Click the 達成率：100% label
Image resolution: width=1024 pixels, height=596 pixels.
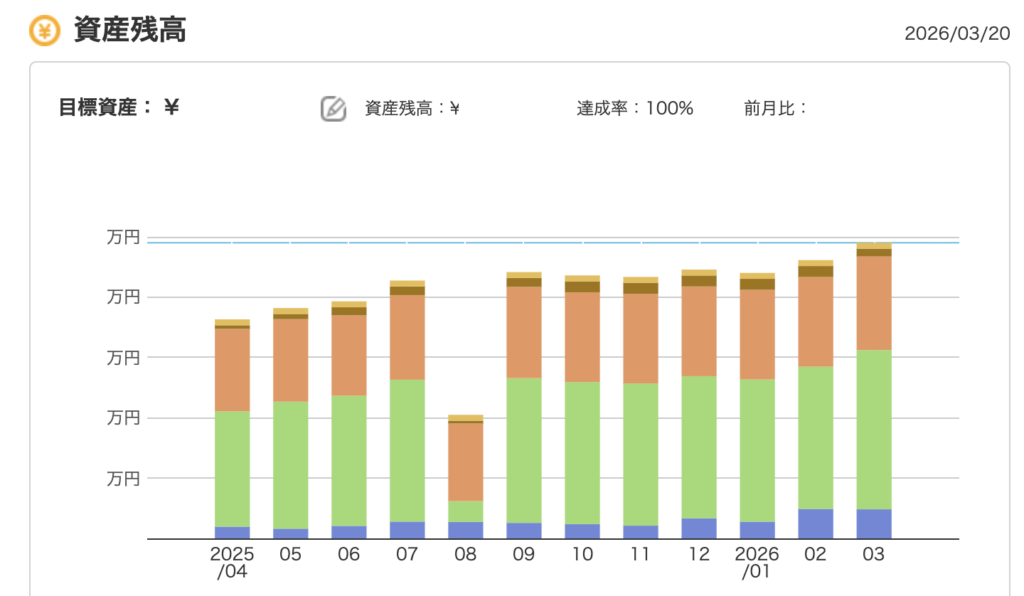coord(635,108)
